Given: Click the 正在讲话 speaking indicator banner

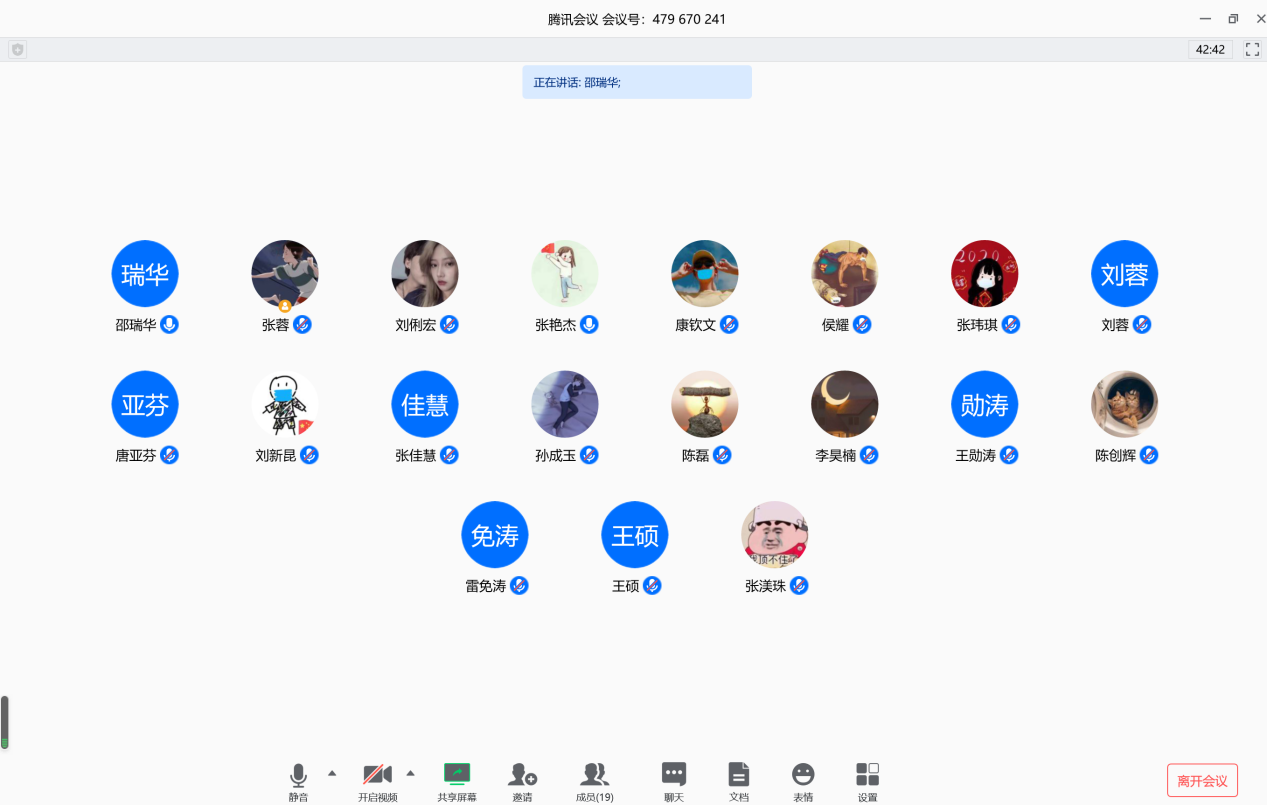Looking at the screenshot, I should pos(637,82).
